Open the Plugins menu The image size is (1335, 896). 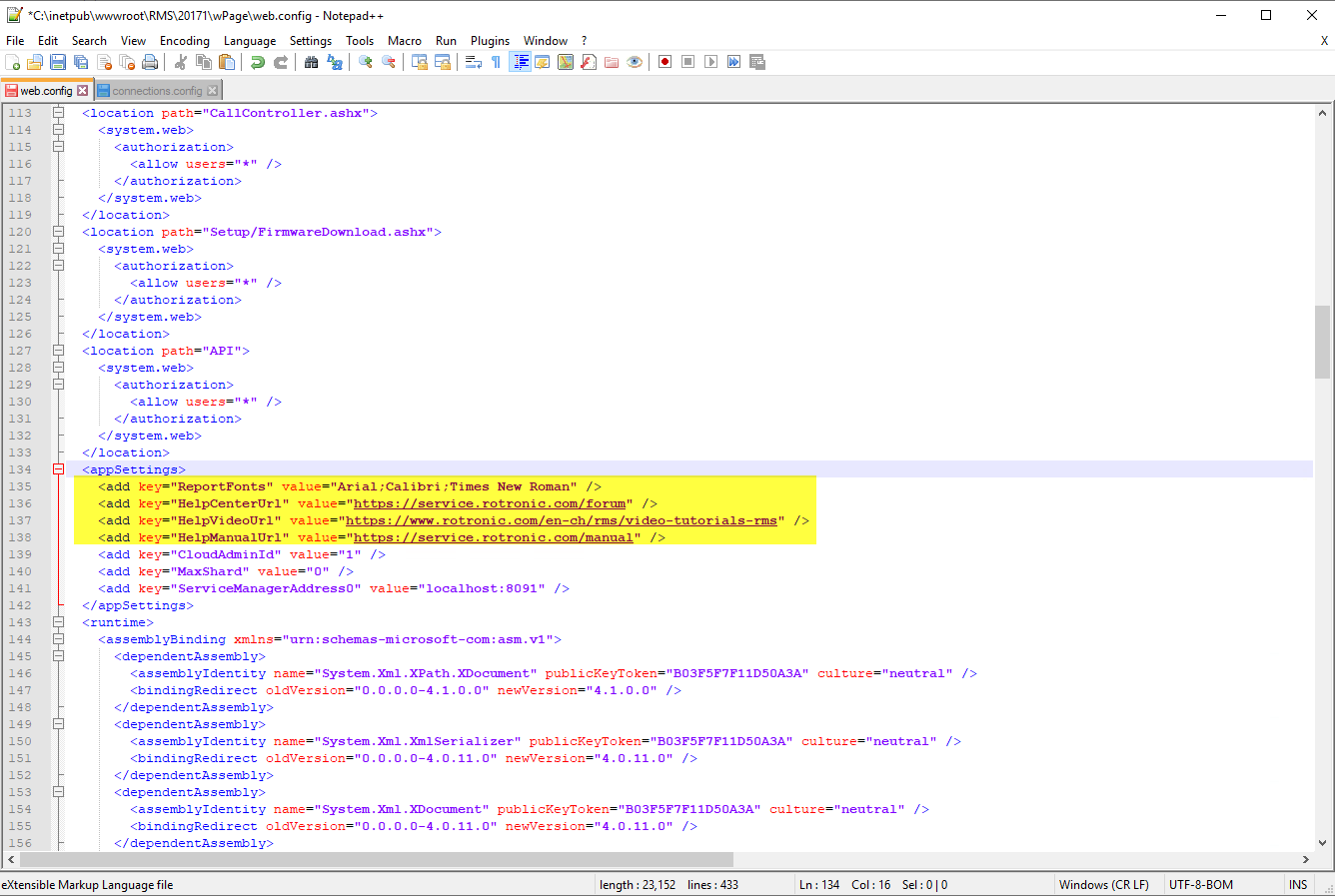490,41
